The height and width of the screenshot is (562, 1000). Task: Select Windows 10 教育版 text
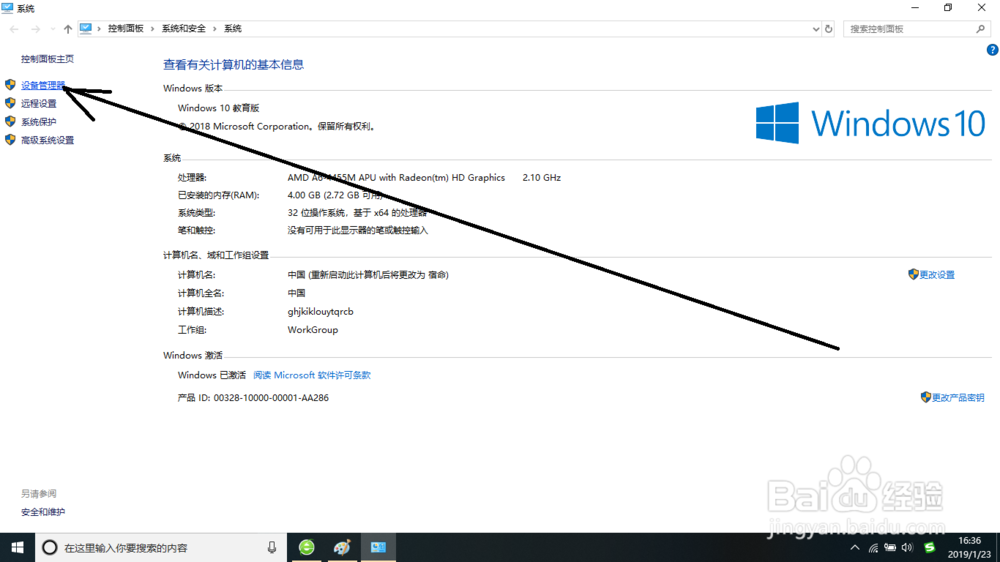pyautogui.click(x=218, y=108)
